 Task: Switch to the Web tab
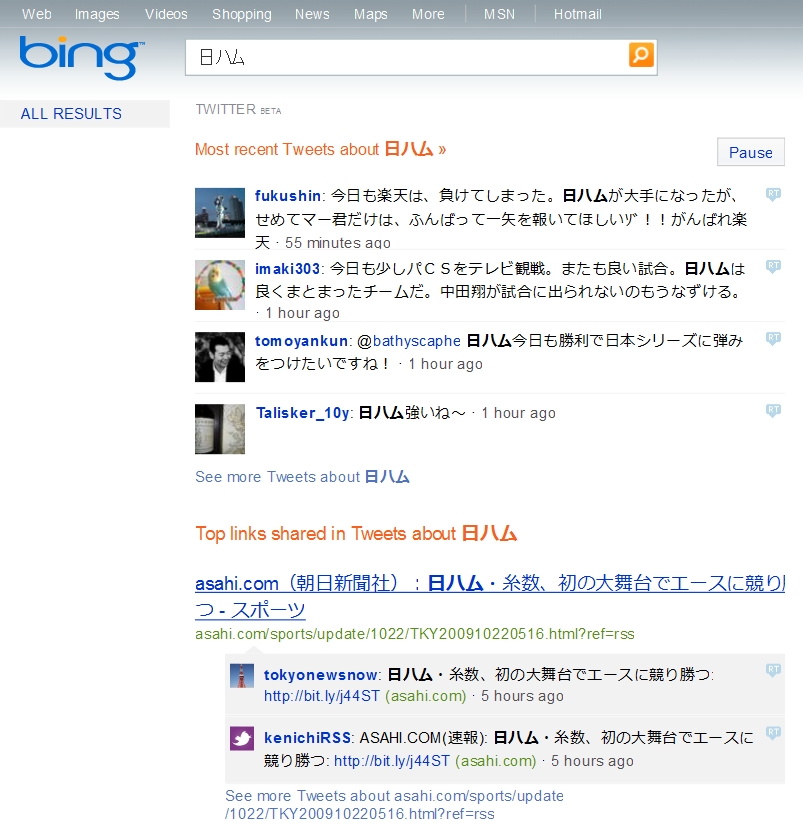click(37, 14)
